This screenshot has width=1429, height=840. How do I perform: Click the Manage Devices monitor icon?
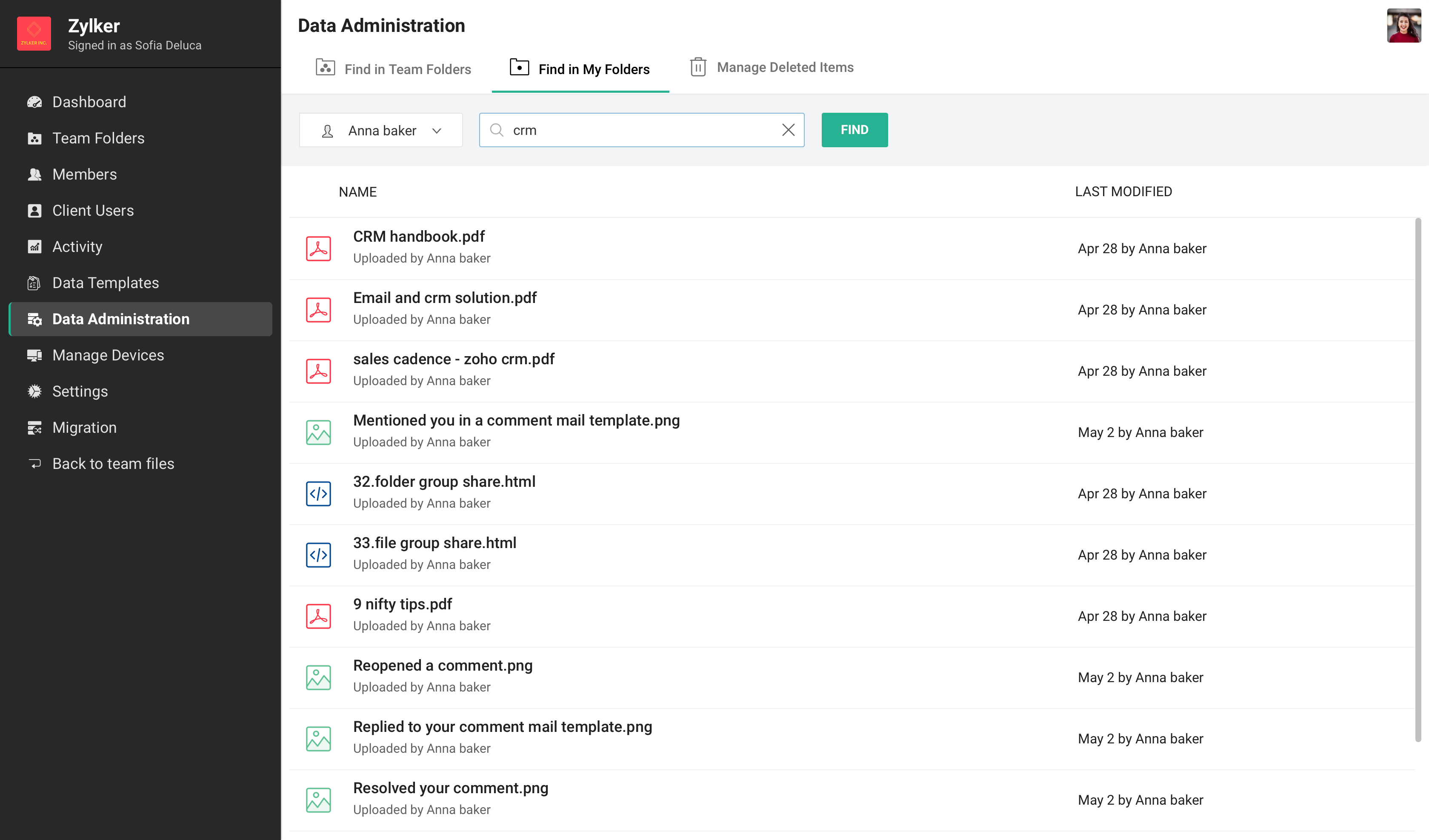click(34, 355)
